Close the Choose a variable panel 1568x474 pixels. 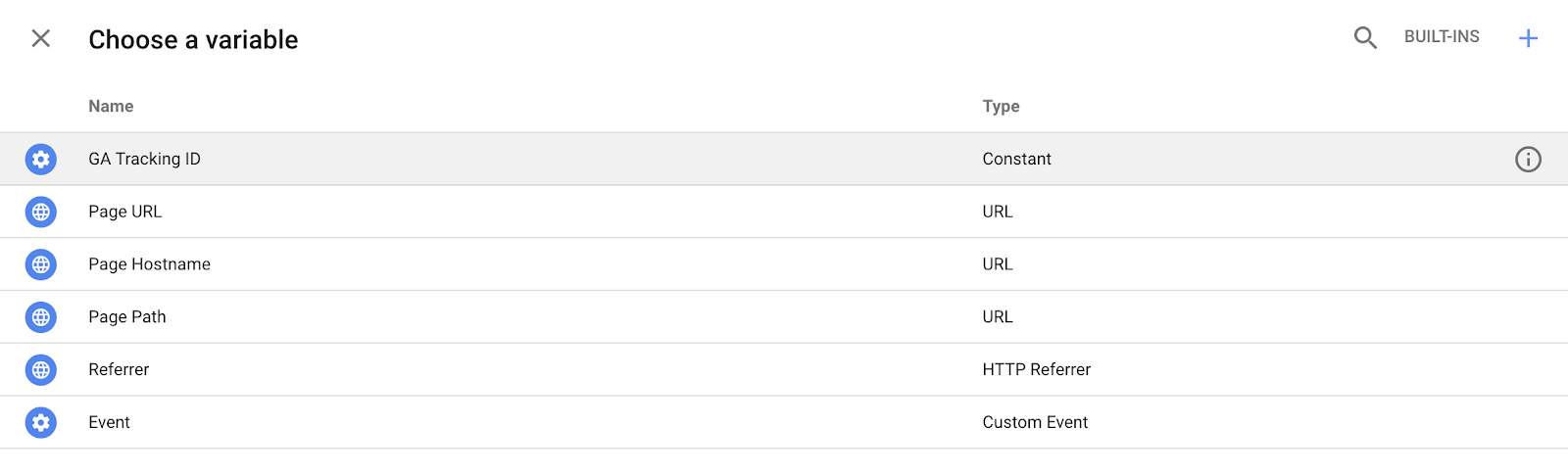click(40, 38)
